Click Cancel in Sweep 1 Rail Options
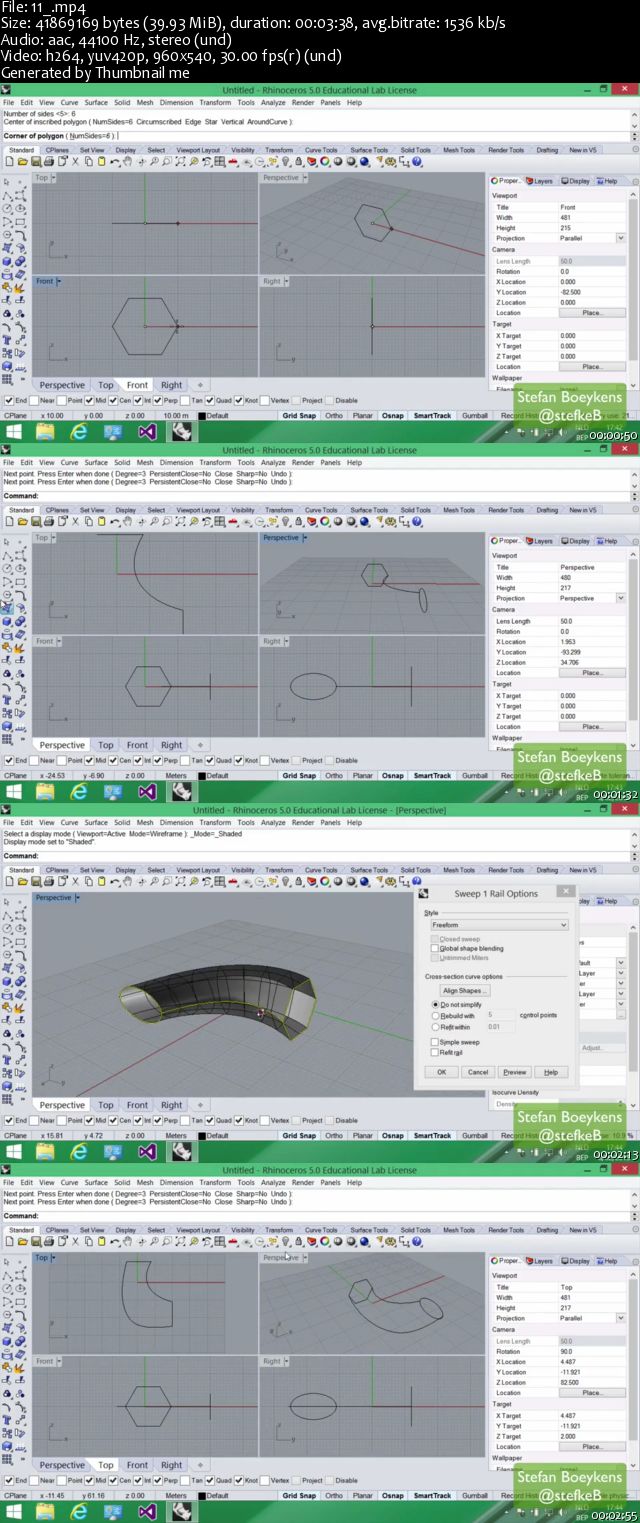The height and width of the screenshot is (1523, 640). [477, 1071]
